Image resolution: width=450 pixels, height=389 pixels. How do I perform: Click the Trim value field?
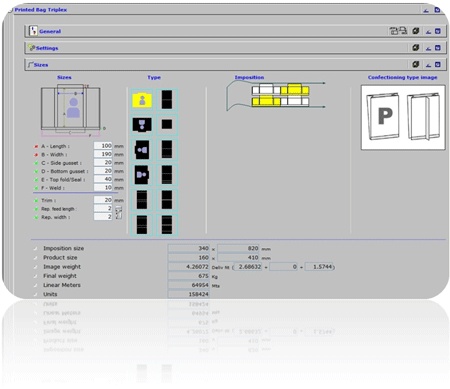[103, 200]
